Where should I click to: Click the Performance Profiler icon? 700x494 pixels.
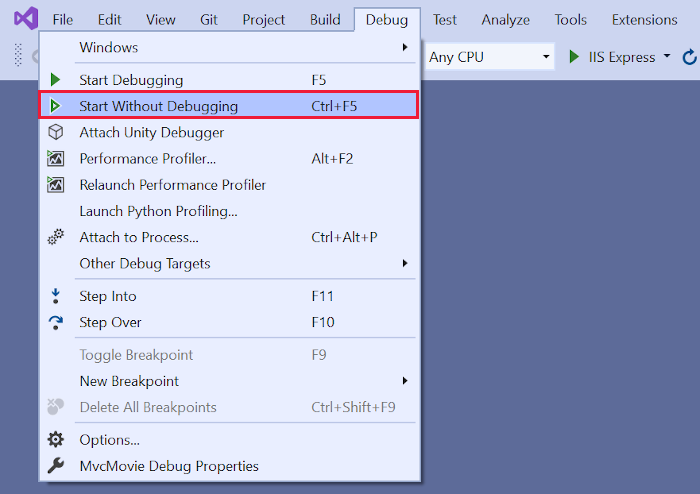56,158
